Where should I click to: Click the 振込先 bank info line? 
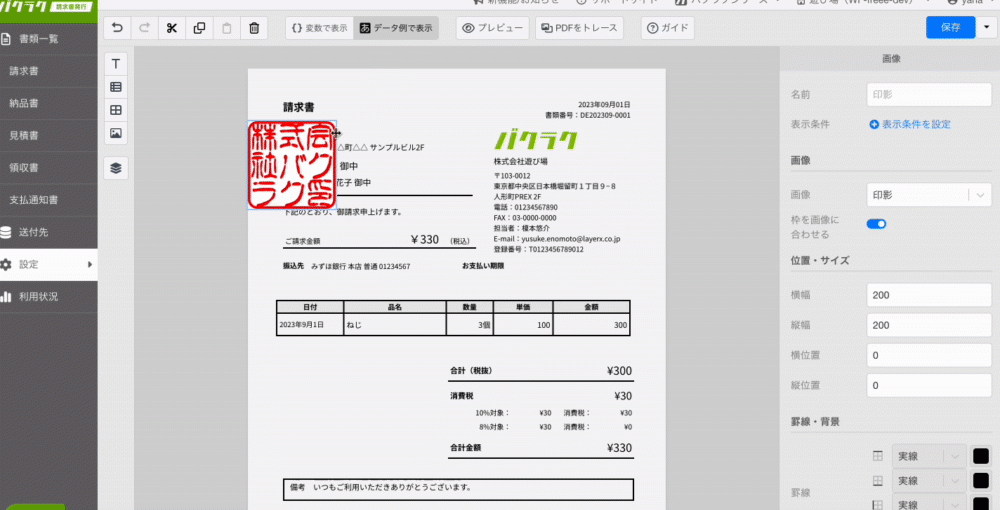point(346,266)
